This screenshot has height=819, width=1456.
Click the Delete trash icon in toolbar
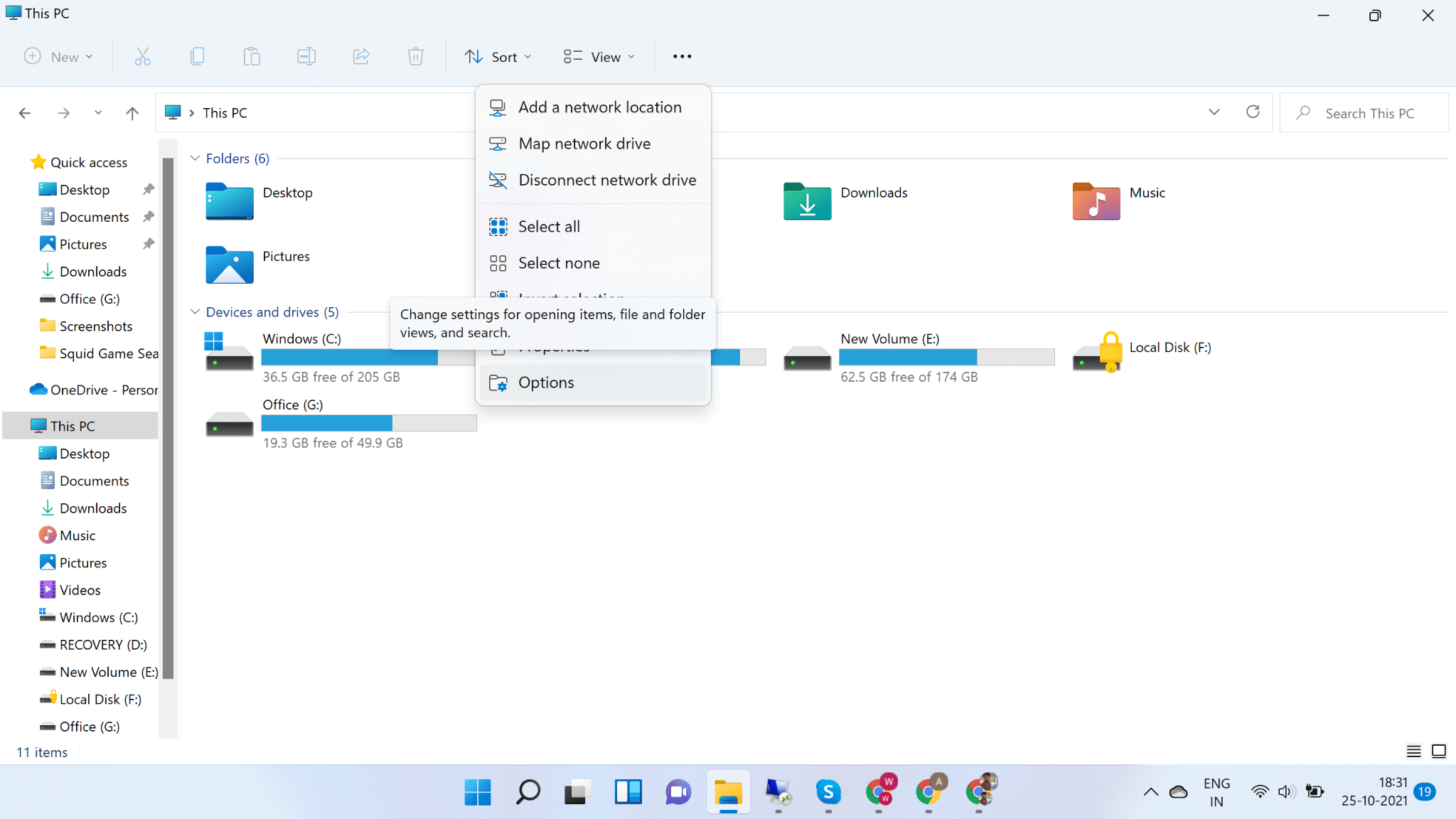tap(415, 57)
